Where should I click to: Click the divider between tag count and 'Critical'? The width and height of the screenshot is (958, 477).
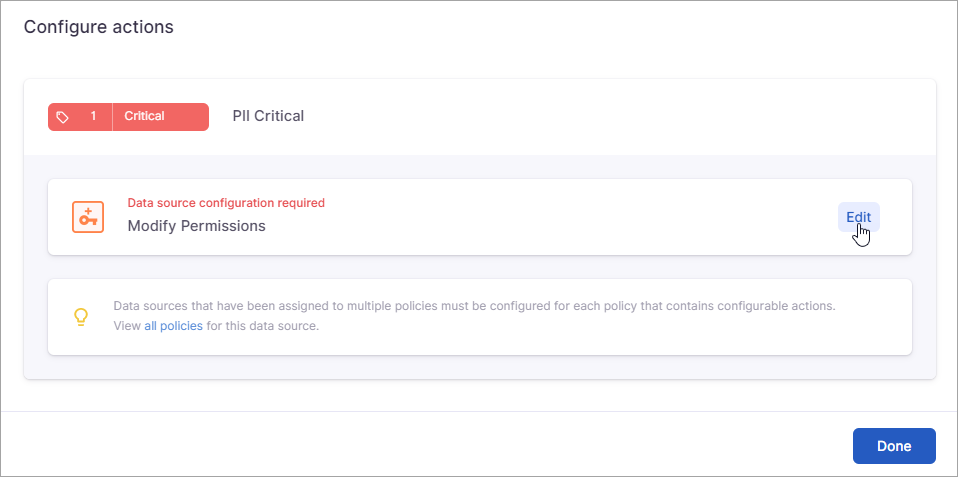[112, 117]
